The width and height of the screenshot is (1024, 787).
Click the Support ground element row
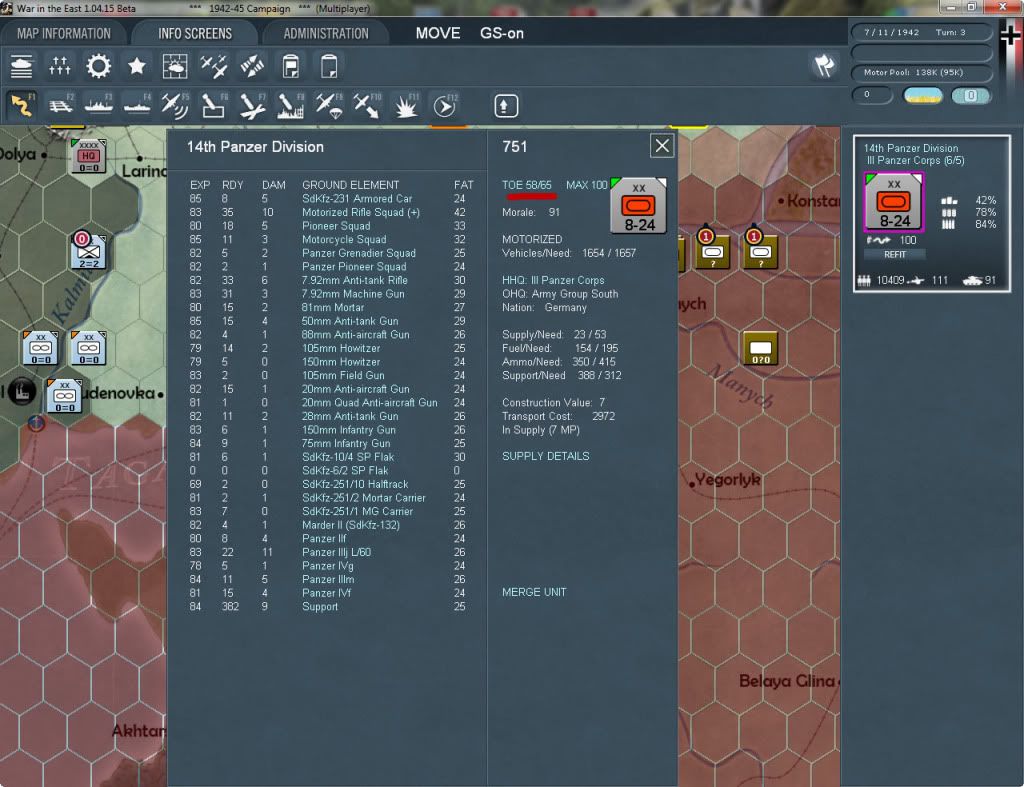click(328, 606)
